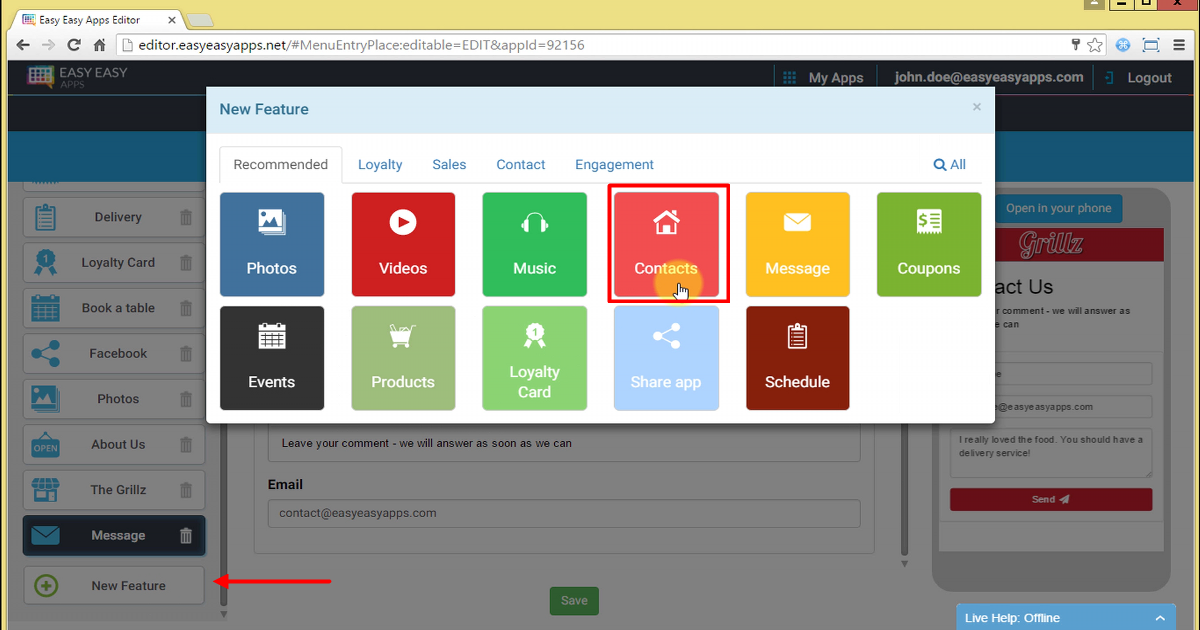Search all features using All link
Viewport: 1200px width, 630px height.
coord(950,165)
